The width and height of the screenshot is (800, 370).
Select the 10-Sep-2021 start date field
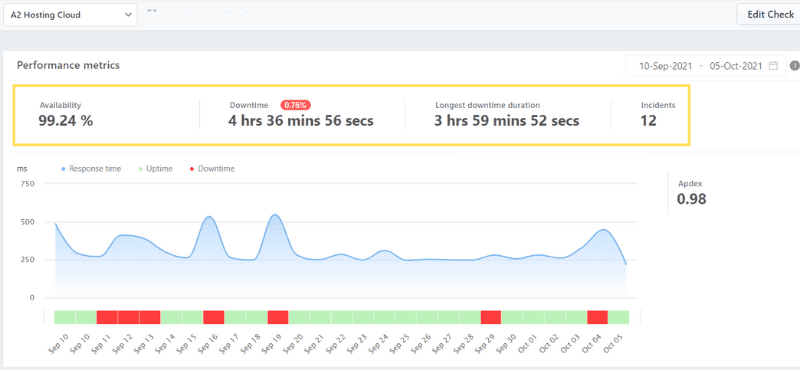click(665, 66)
